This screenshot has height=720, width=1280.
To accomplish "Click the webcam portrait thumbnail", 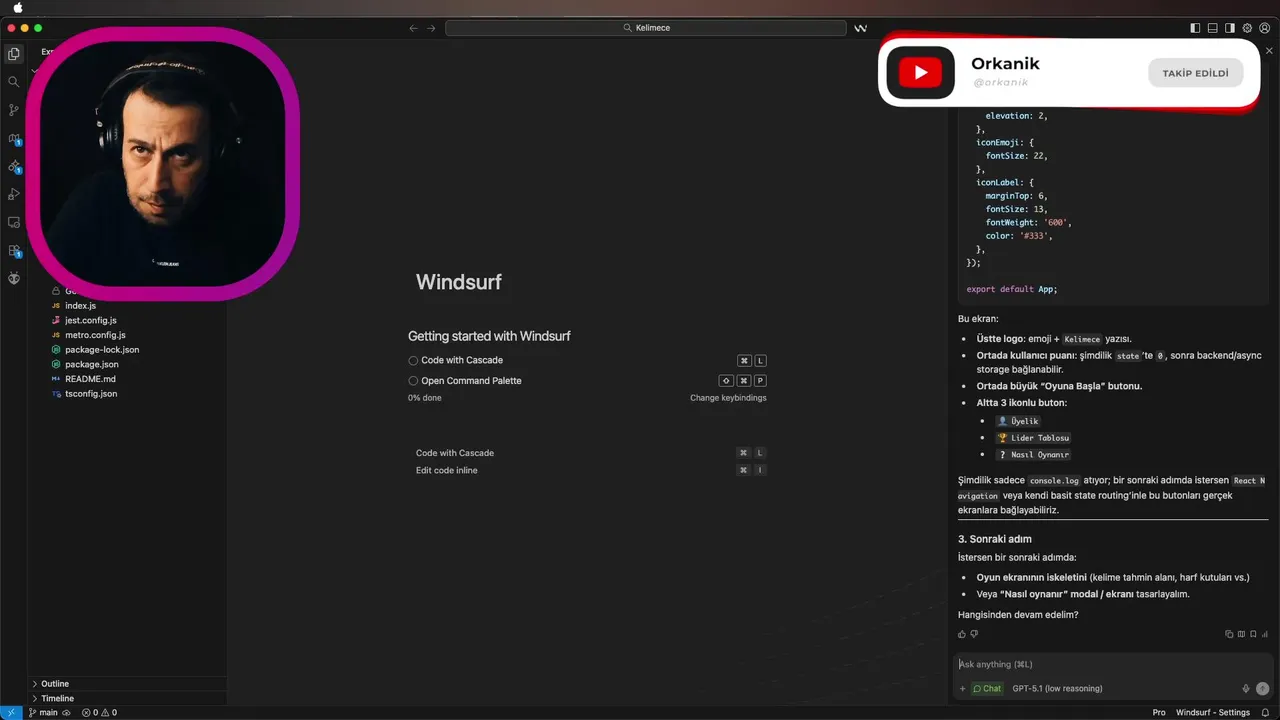I will (x=162, y=164).
